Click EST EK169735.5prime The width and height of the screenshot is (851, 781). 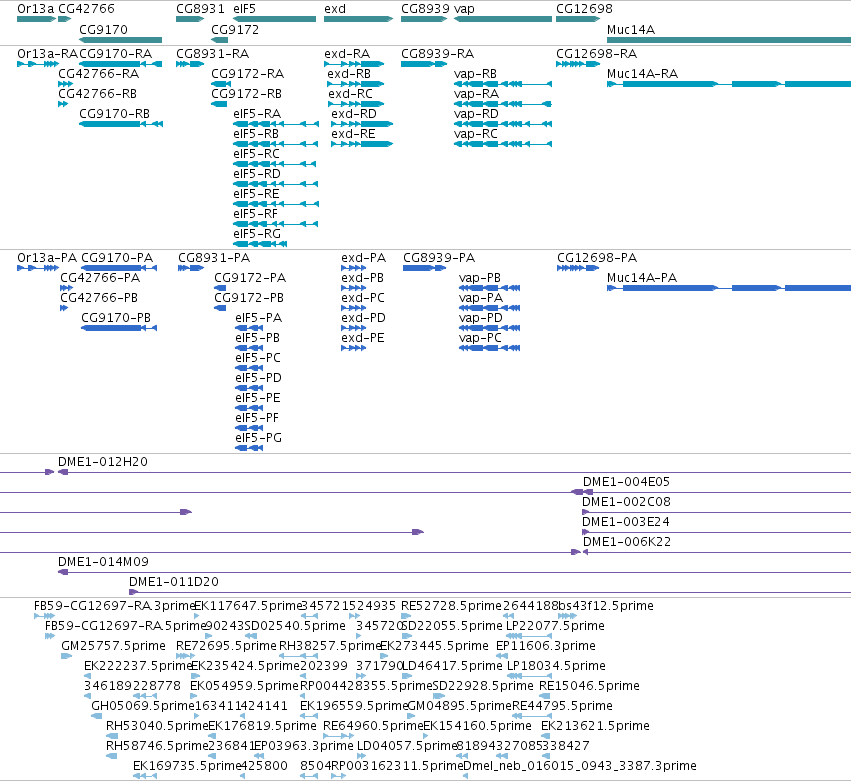click(x=145, y=776)
